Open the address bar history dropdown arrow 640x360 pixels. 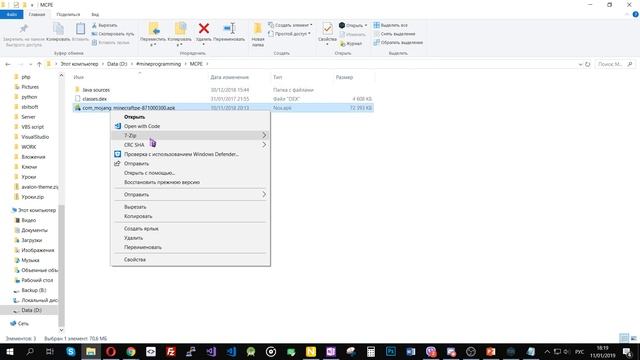(x=580, y=64)
